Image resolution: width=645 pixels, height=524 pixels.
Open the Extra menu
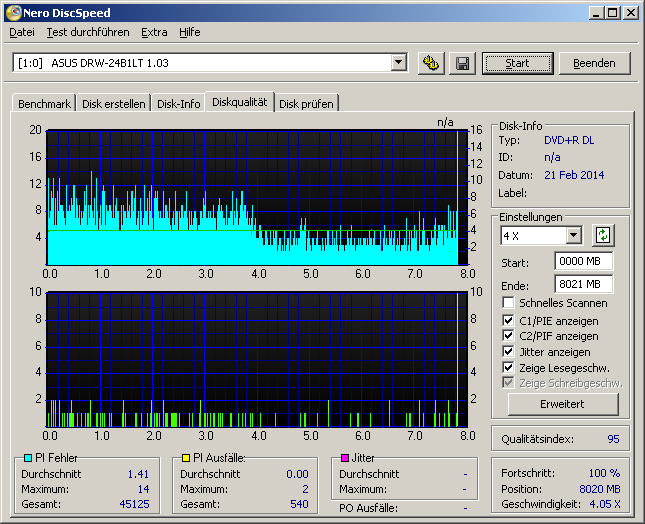(154, 32)
